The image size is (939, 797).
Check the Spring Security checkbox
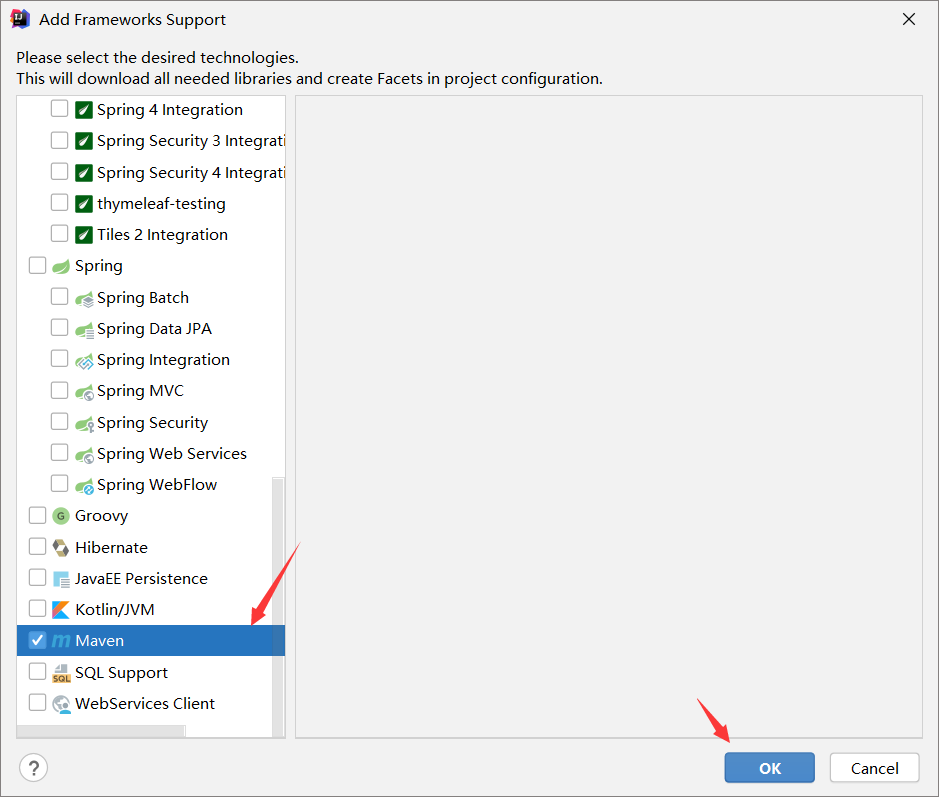pyautogui.click(x=59, y=422)
